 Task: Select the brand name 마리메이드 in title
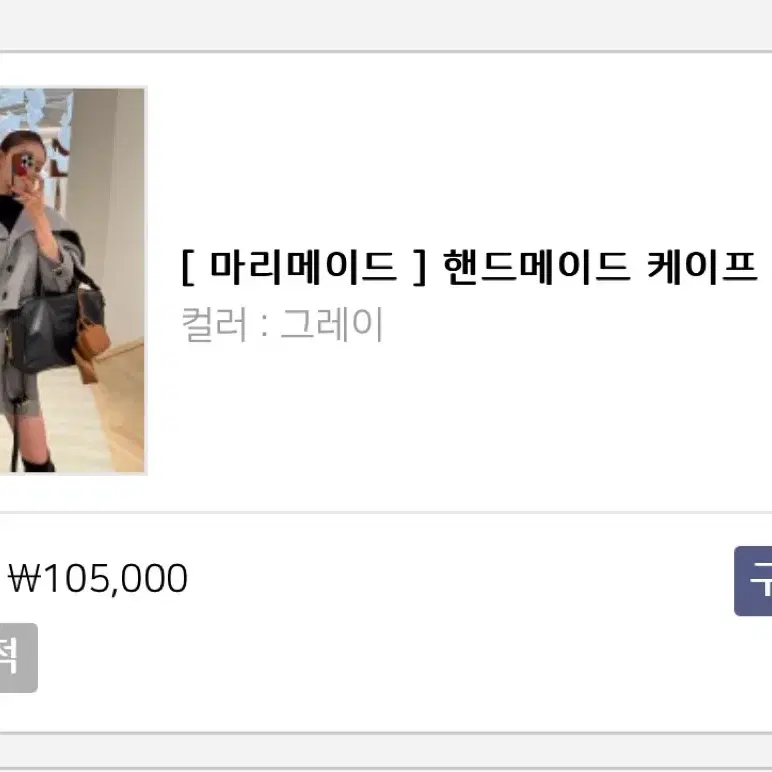pyautogui.click(x=303, y=267)
